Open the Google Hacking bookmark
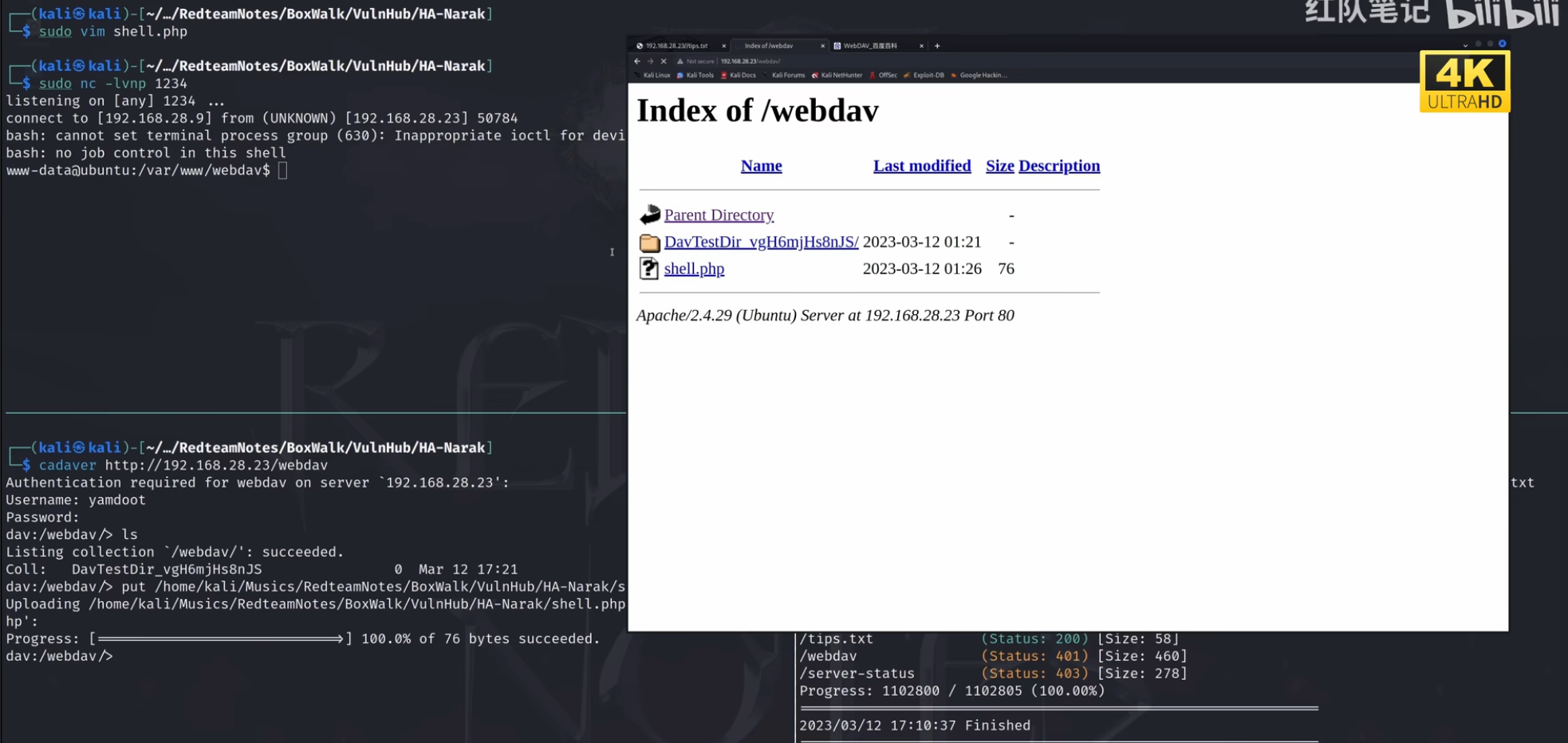This screenshot has width=1568, height=743. [x=979, y=75]
